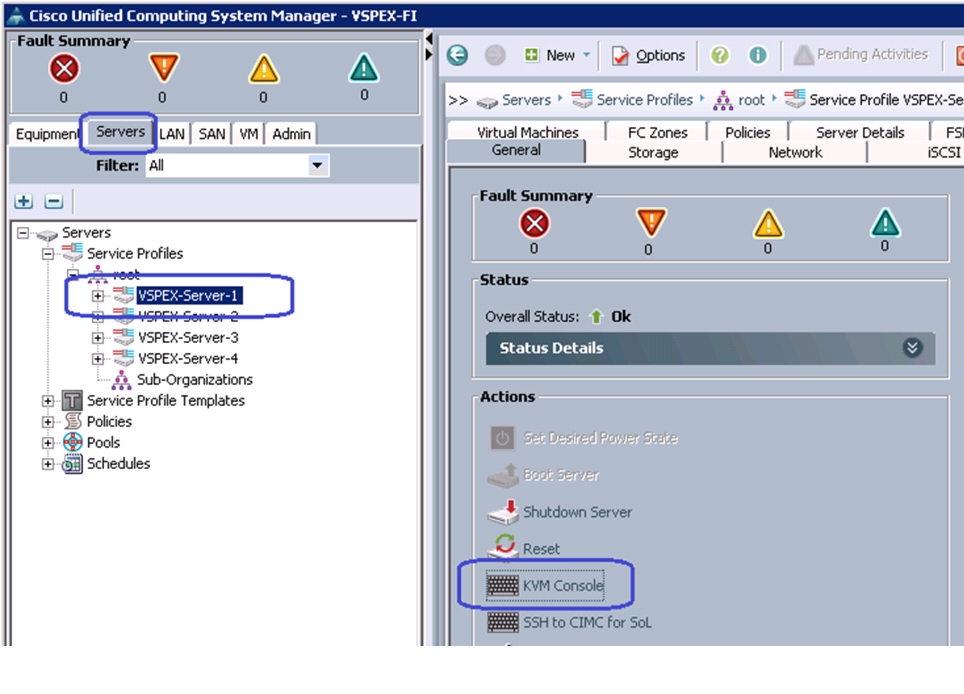Click the greyed-out forward arrow
The image size is (964, 694).
(x=494, y=55)
